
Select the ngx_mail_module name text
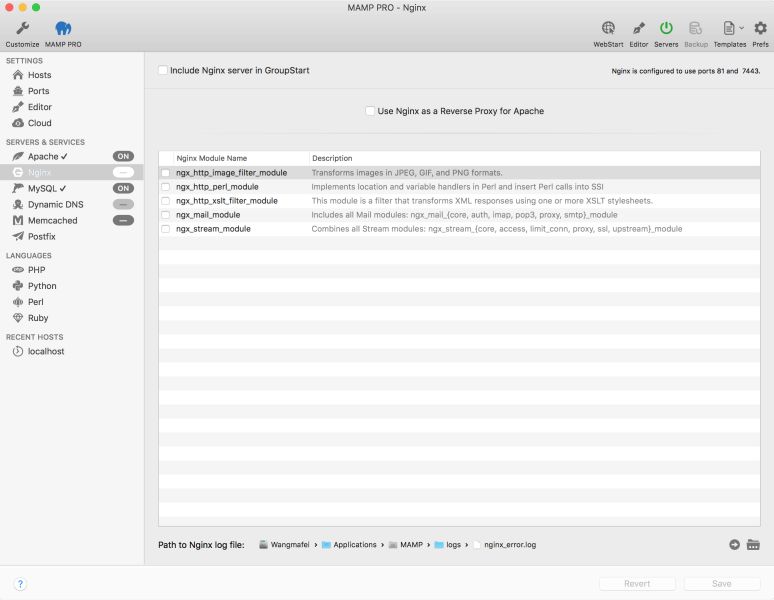point(208,215)
